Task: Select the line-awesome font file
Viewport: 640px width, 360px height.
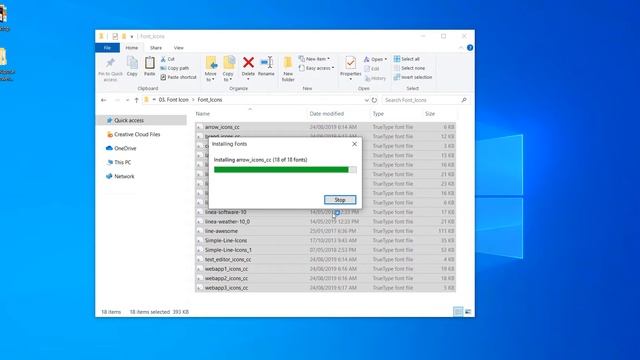Action: [x=325, y=231]
